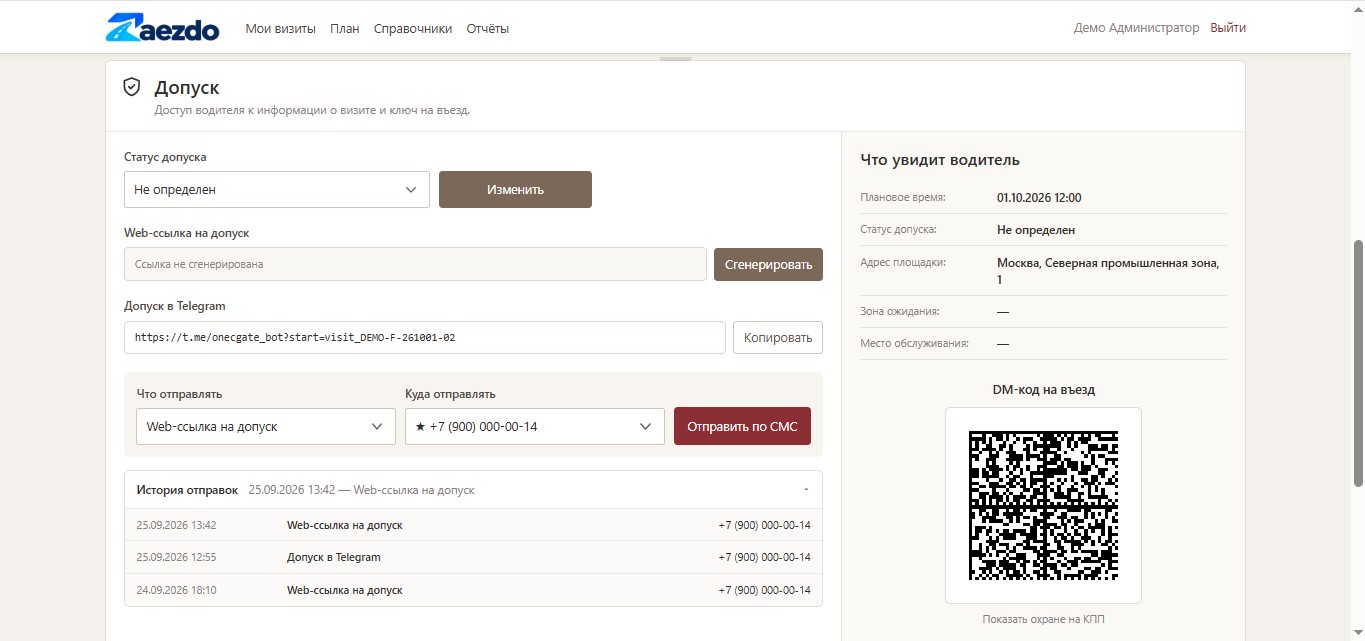
Task: Go to the План menu item
Action: [x=345, y=28]
